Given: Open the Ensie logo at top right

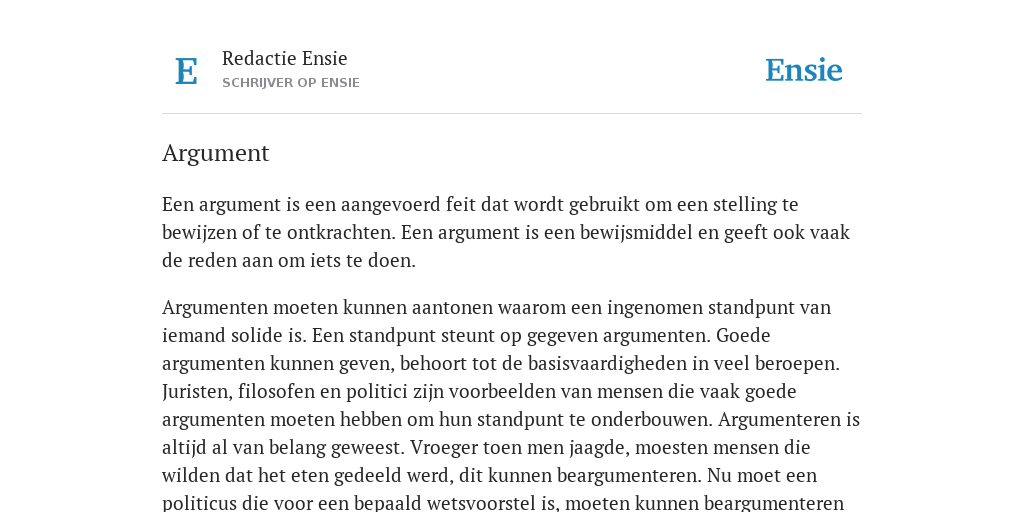Looking at the screenshot, I should tap(804, 71).
